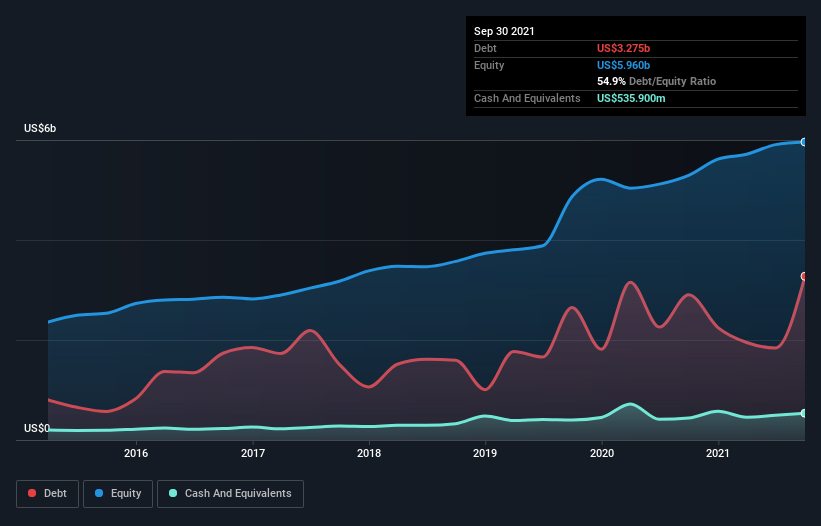Click the Equity label in the tooltip
821x526 pixels.
(489, 65)
